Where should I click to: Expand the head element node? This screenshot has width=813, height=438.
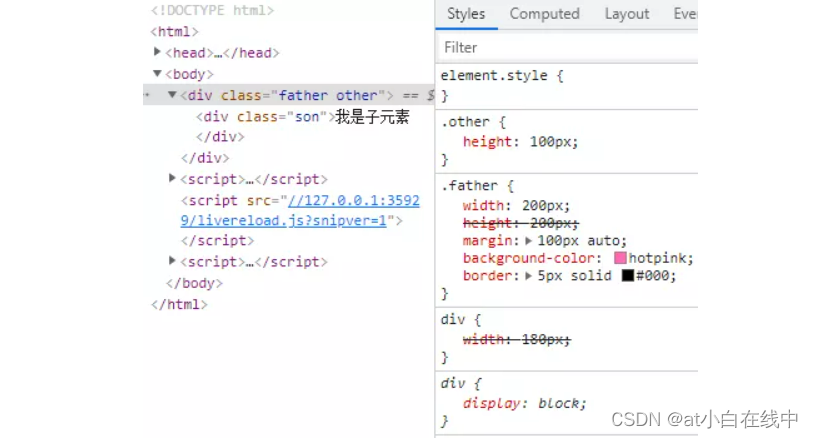[x=157, y=52]
